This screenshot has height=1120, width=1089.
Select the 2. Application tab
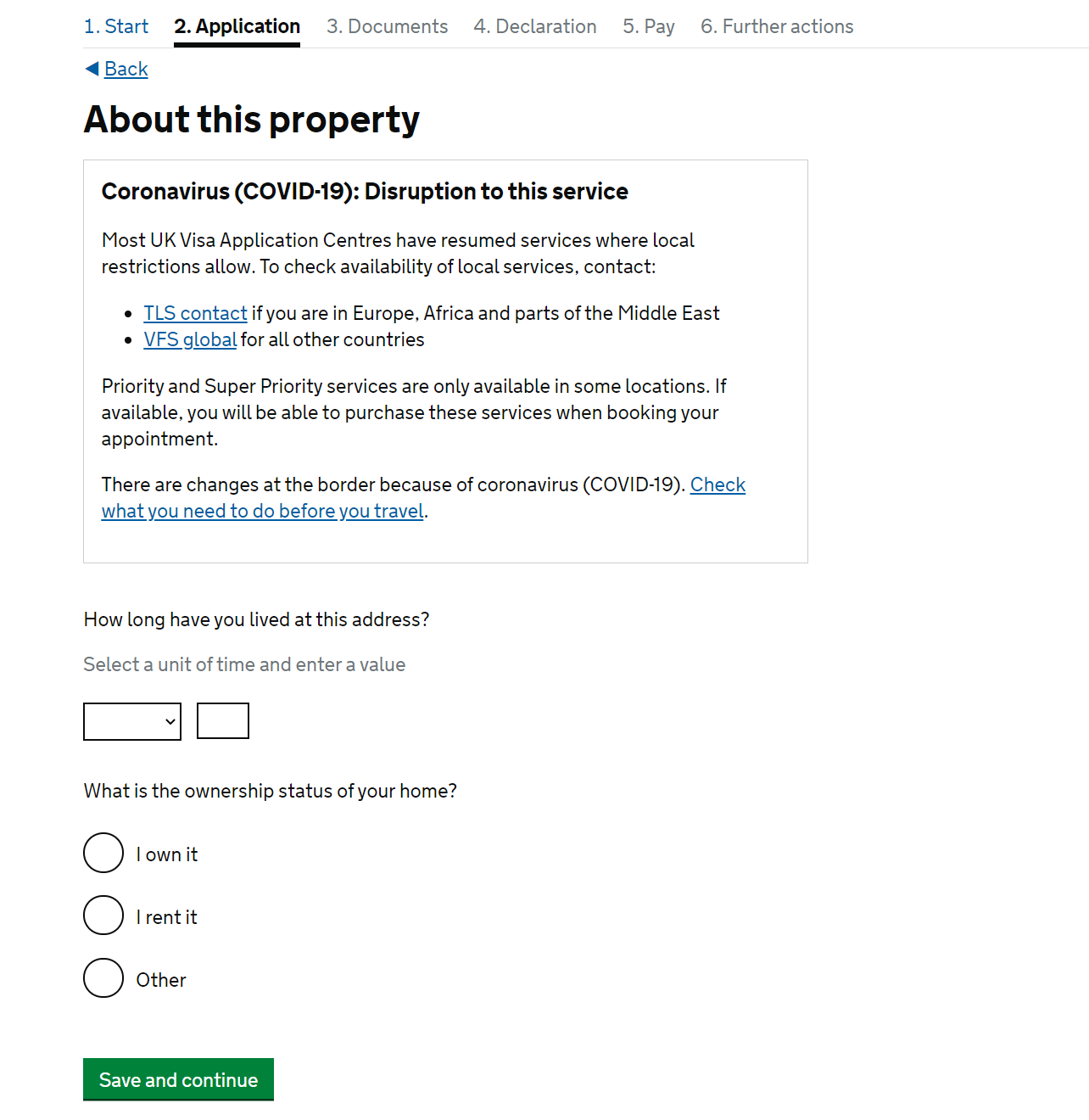(237, 26)
